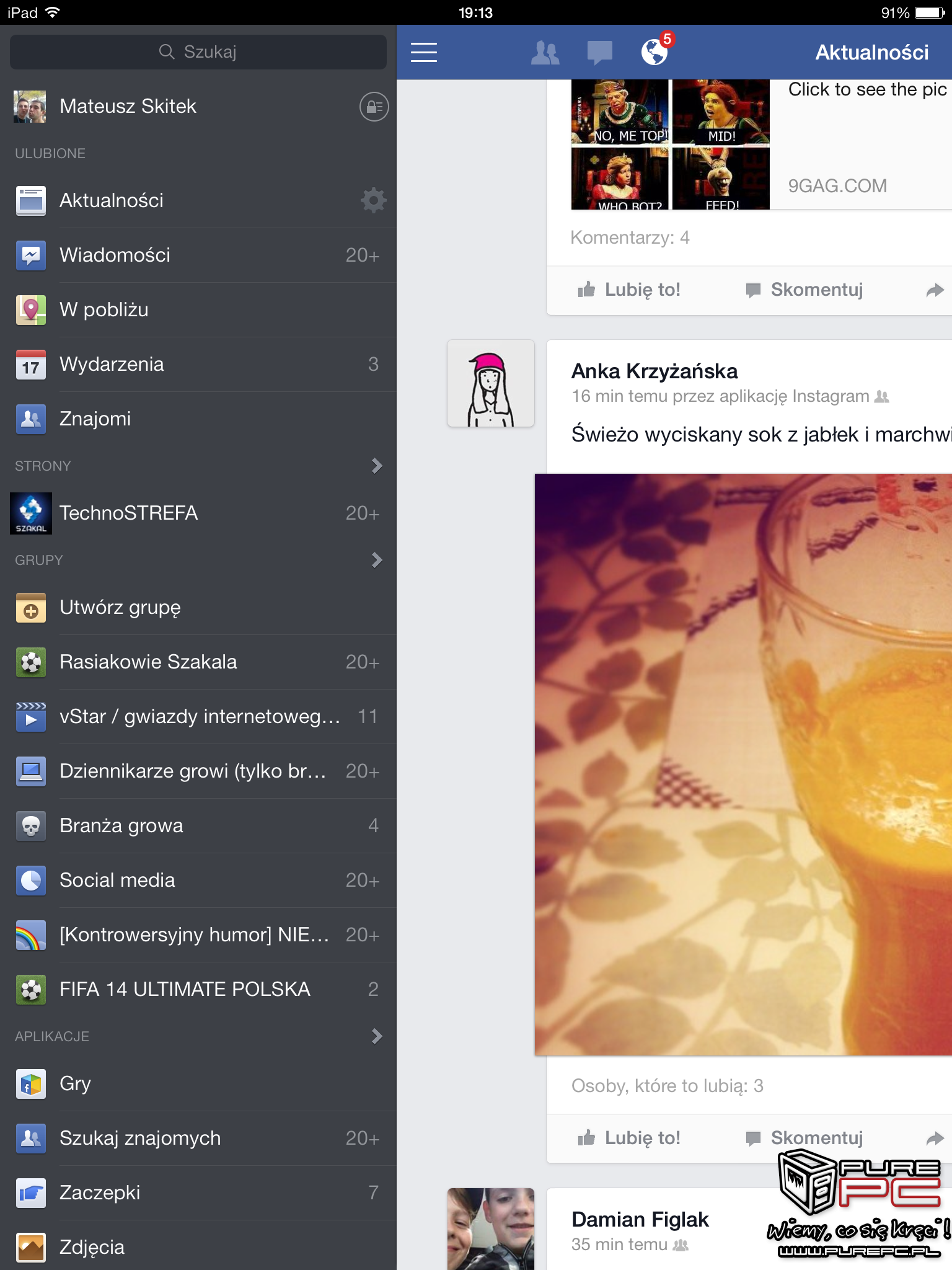
Task: Tap the Aktualności settings gear icon
Action: pyautogui.click(x=373, y=200)
